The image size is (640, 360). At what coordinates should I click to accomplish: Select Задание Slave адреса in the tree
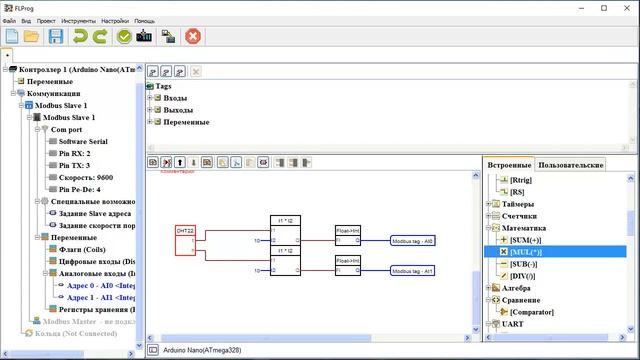(95, 213)
